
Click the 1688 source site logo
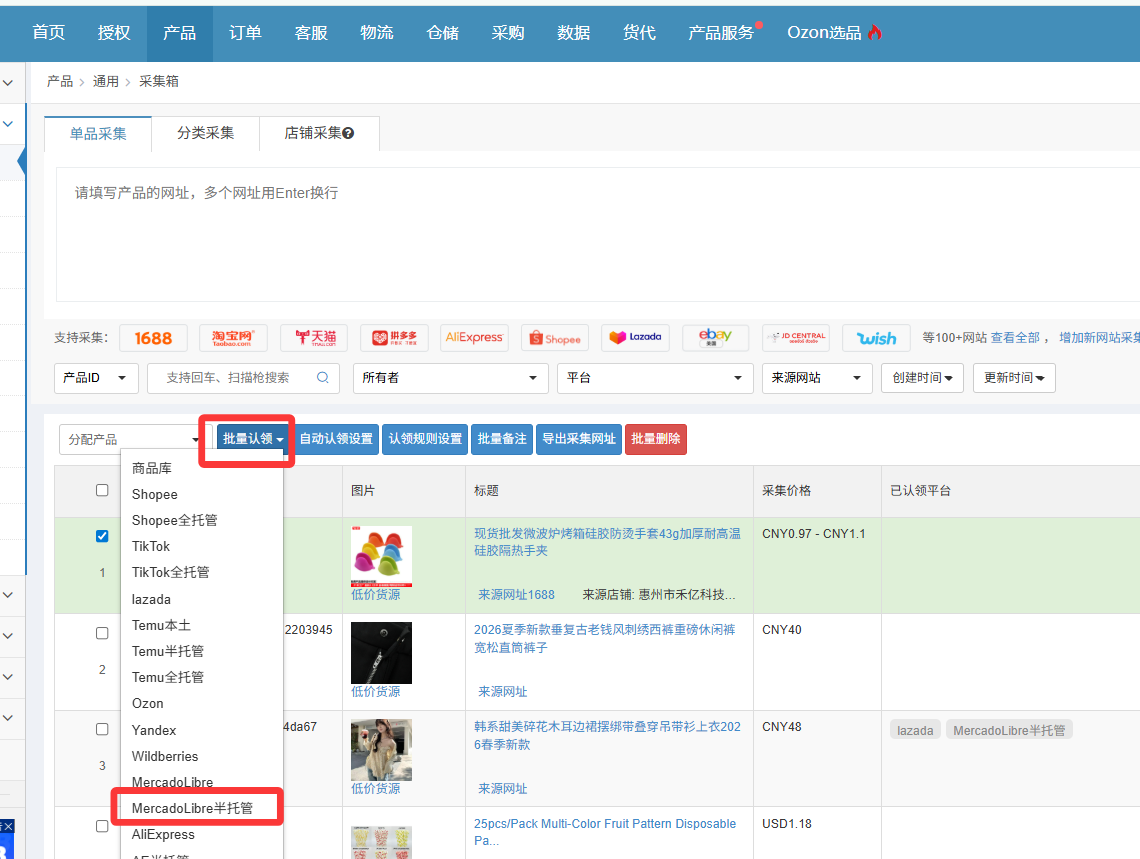(x=153, y=338)
